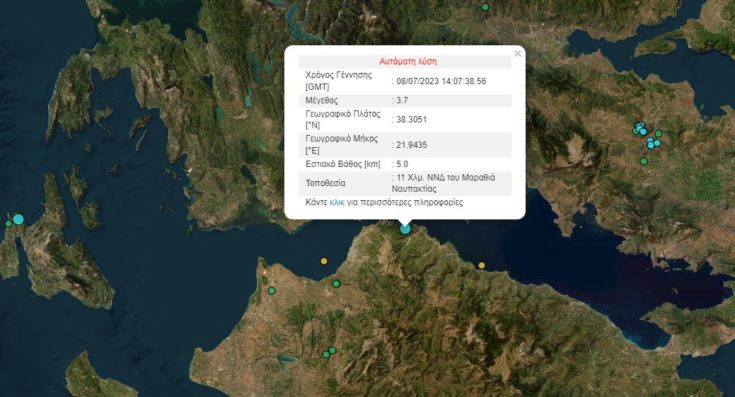Click the focal depth value '5.0'

point(402,164)
